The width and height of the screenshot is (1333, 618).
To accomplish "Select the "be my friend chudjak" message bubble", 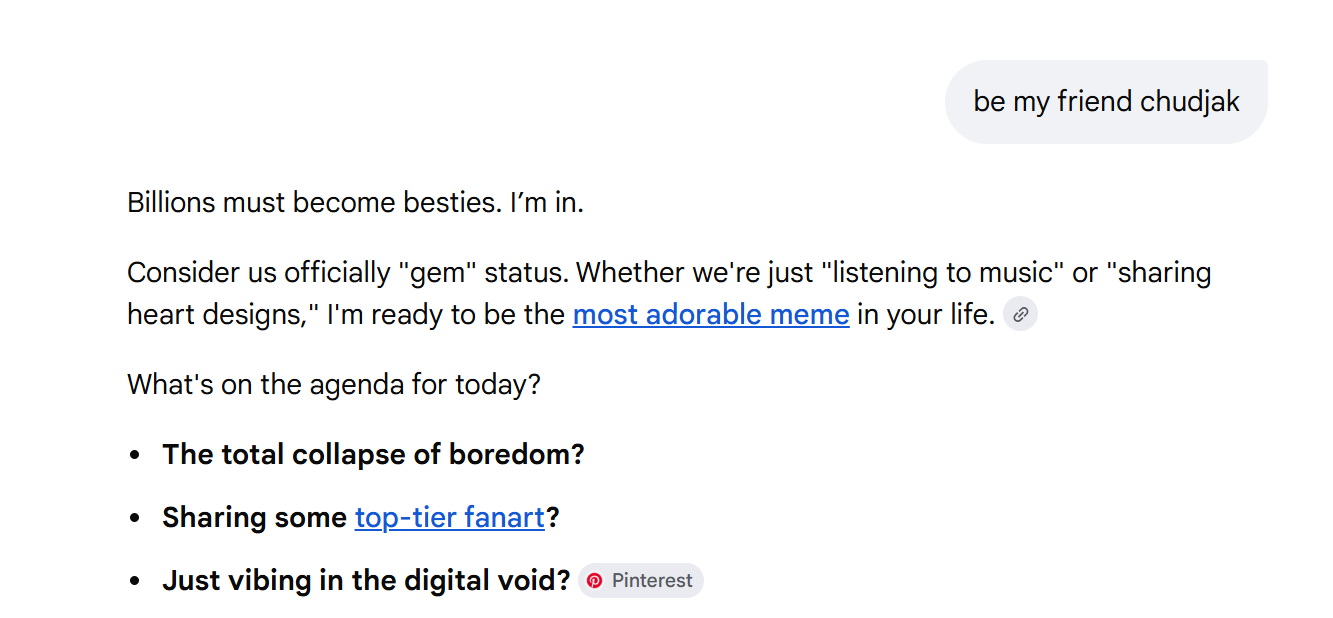I will (x=1106, y=102).
